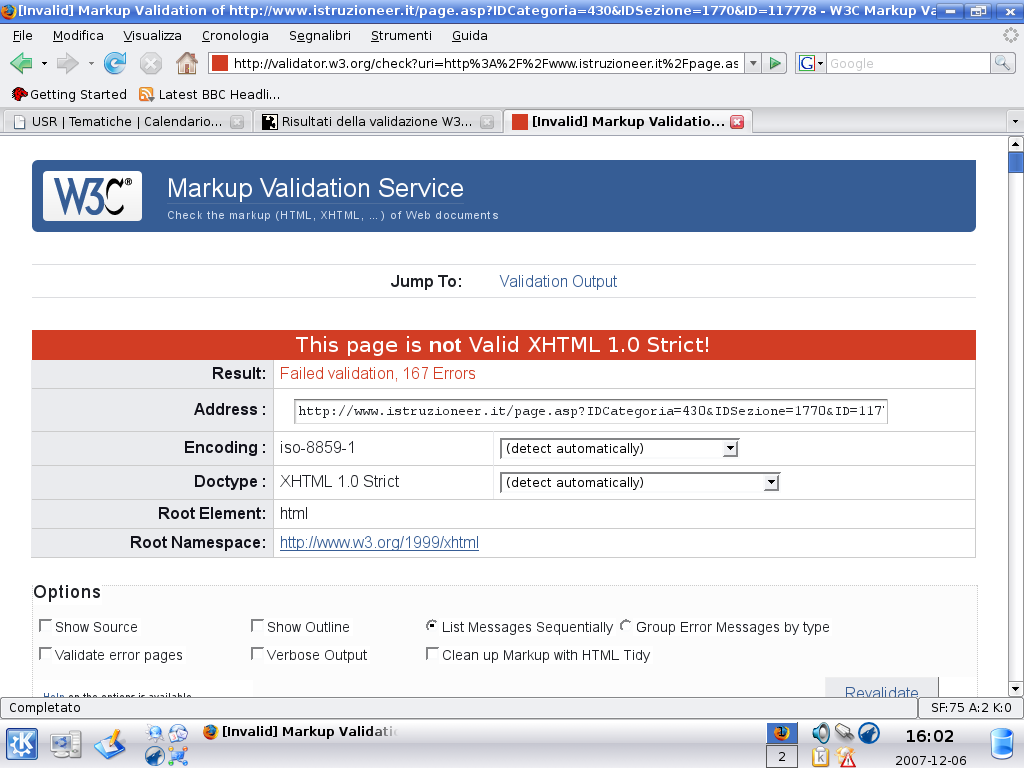Jump to Validation Output link
Image resolution: width=1024 pixels, height=768 pixels.
558,281
